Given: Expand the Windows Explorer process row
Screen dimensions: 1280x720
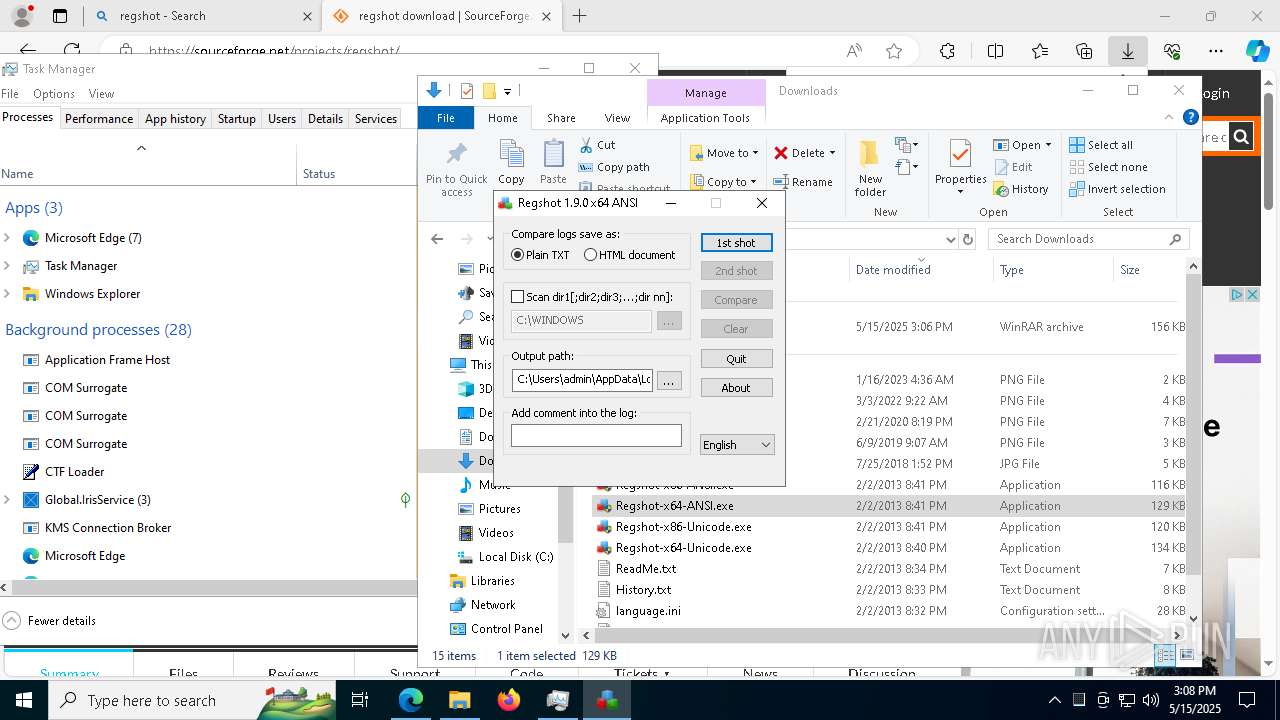Looking at the screenshot, I should (x=7, y=294).
